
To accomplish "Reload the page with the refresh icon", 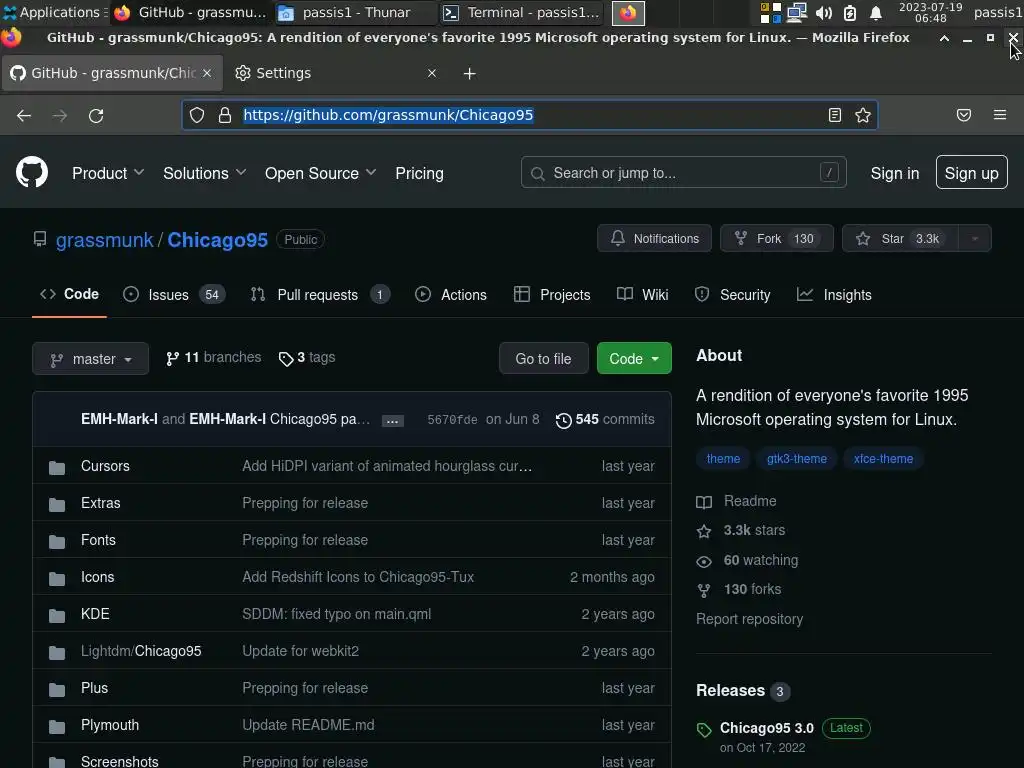I will click(x=96, y=116).
